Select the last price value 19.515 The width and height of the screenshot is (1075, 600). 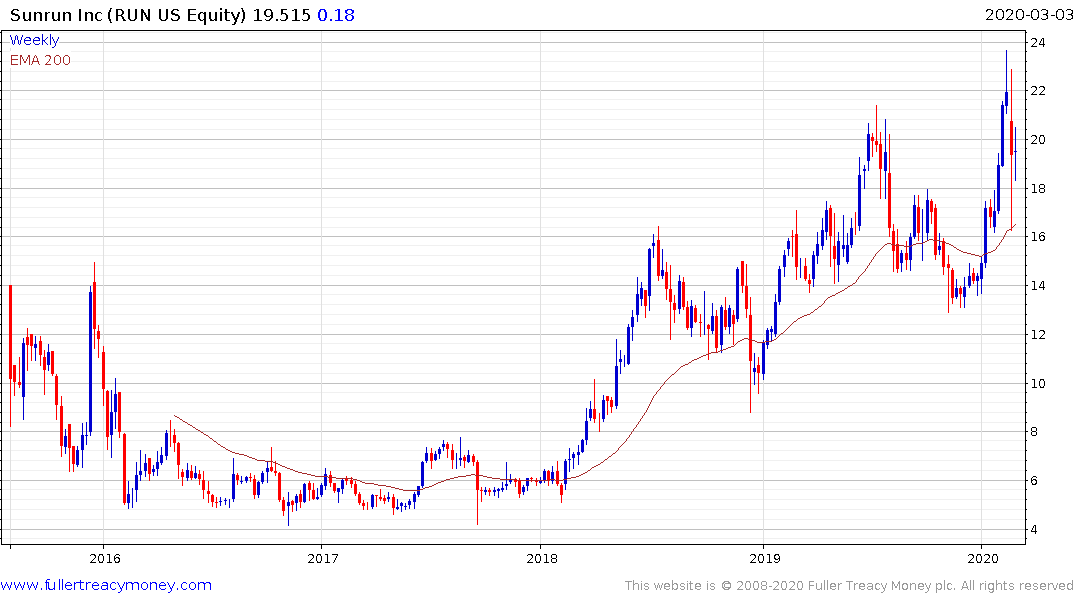pyautogui.click(x=282, y=15)
